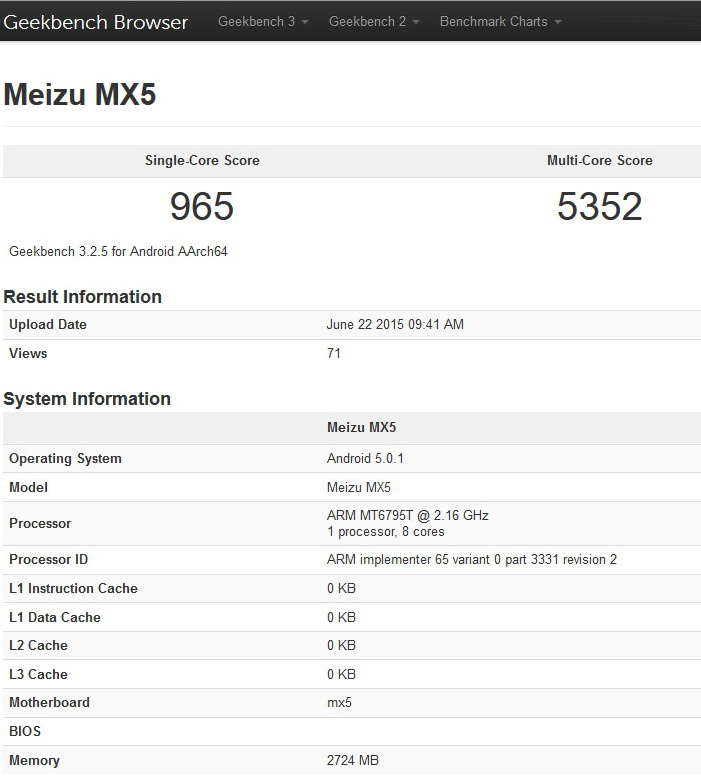701x783 pixels.
Task: Click the Upload Date value
Action: pos(395,325)
